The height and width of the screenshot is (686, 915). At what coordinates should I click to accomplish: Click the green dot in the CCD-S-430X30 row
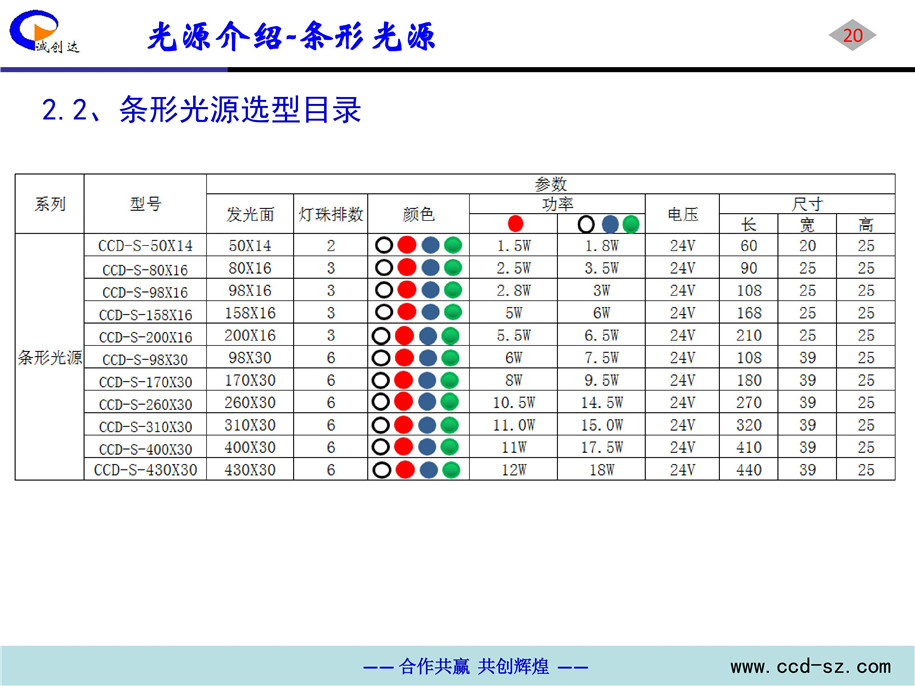click(452, 470)
